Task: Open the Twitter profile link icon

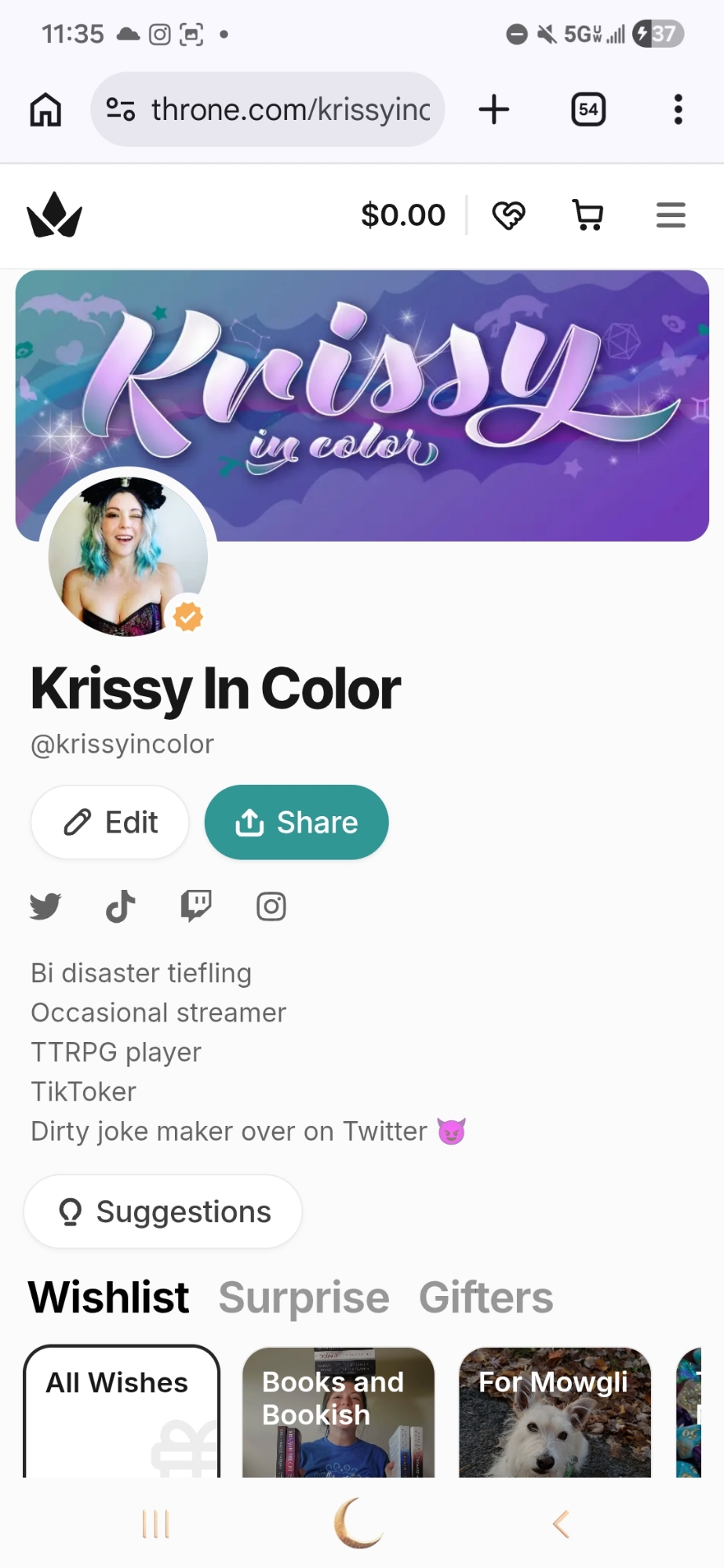Action: click(x=45, y=906)
